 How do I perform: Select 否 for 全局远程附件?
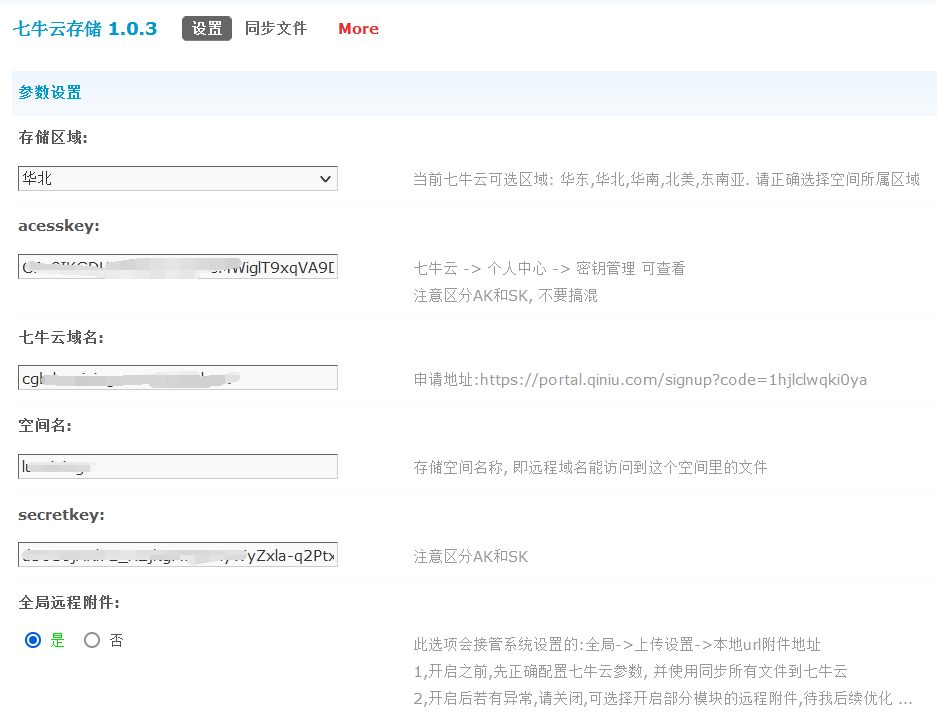pos(92,640)
